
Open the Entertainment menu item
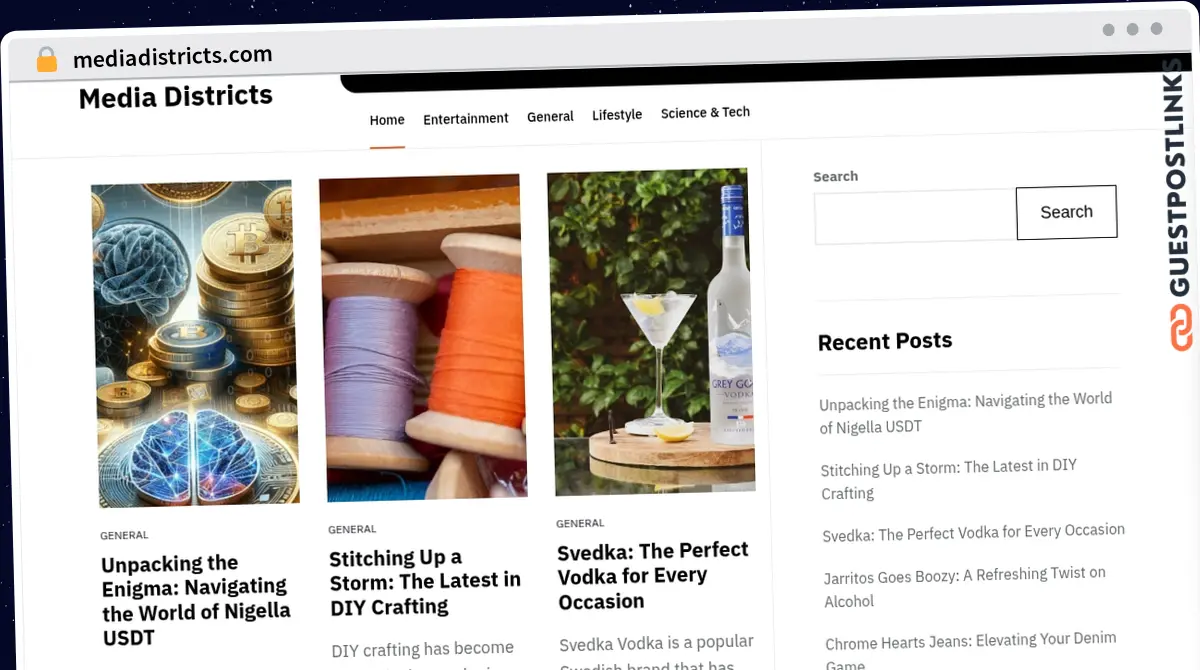466,118
